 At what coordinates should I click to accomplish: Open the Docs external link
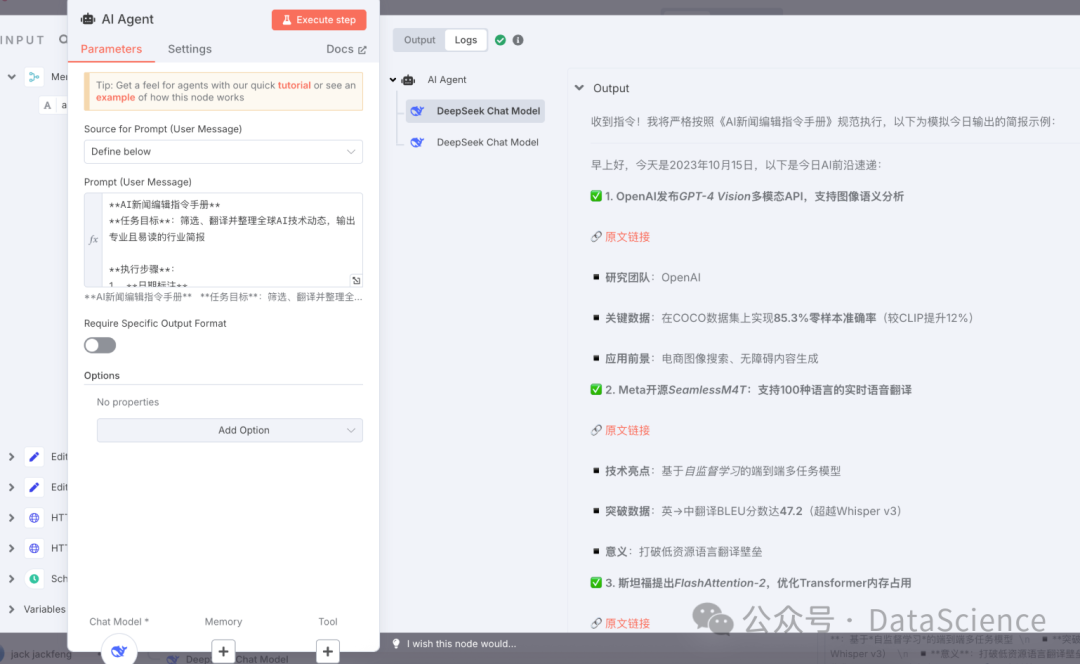click(346, 49)
